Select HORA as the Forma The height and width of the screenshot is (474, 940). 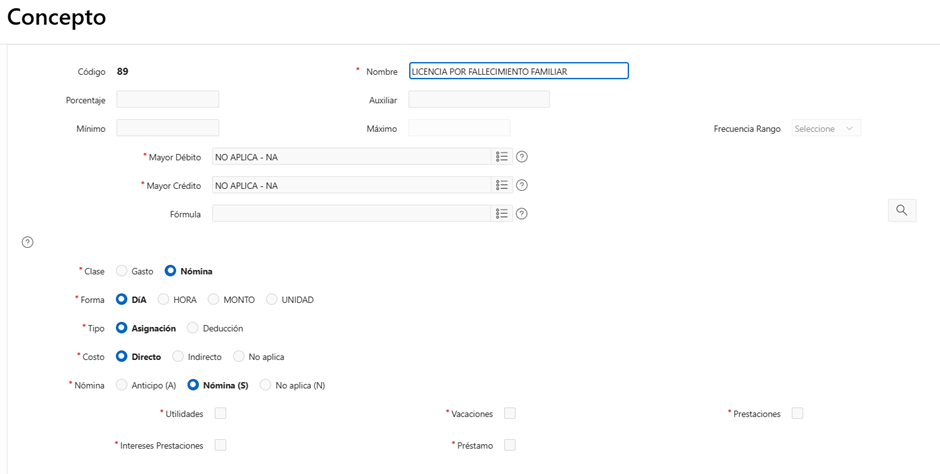pos(164,299)
